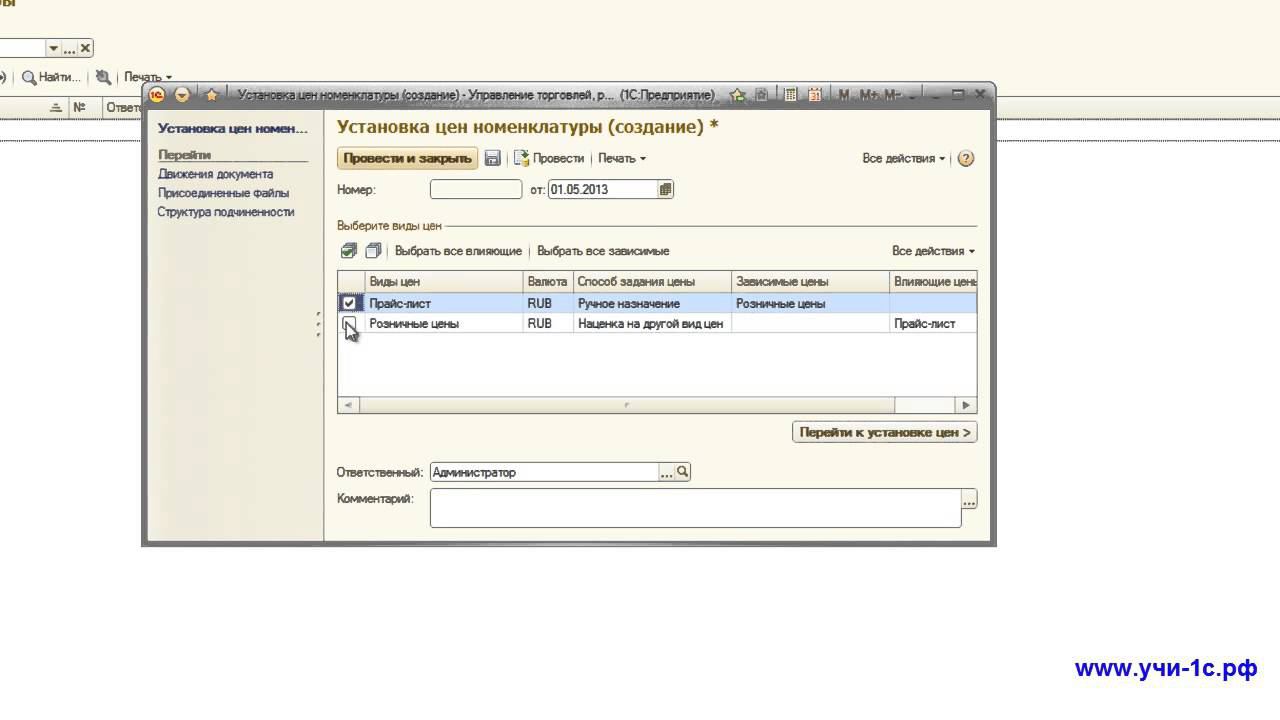The width and height of the screenshot is (1280, 720).
Task: Open the Печать dropdown in the background window
Action: pyautogui.click(x=147, y=77)
